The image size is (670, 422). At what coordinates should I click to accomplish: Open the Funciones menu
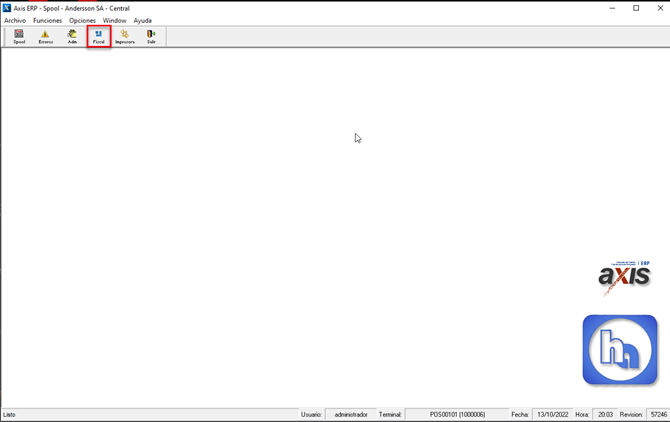[x=47, y=20]
